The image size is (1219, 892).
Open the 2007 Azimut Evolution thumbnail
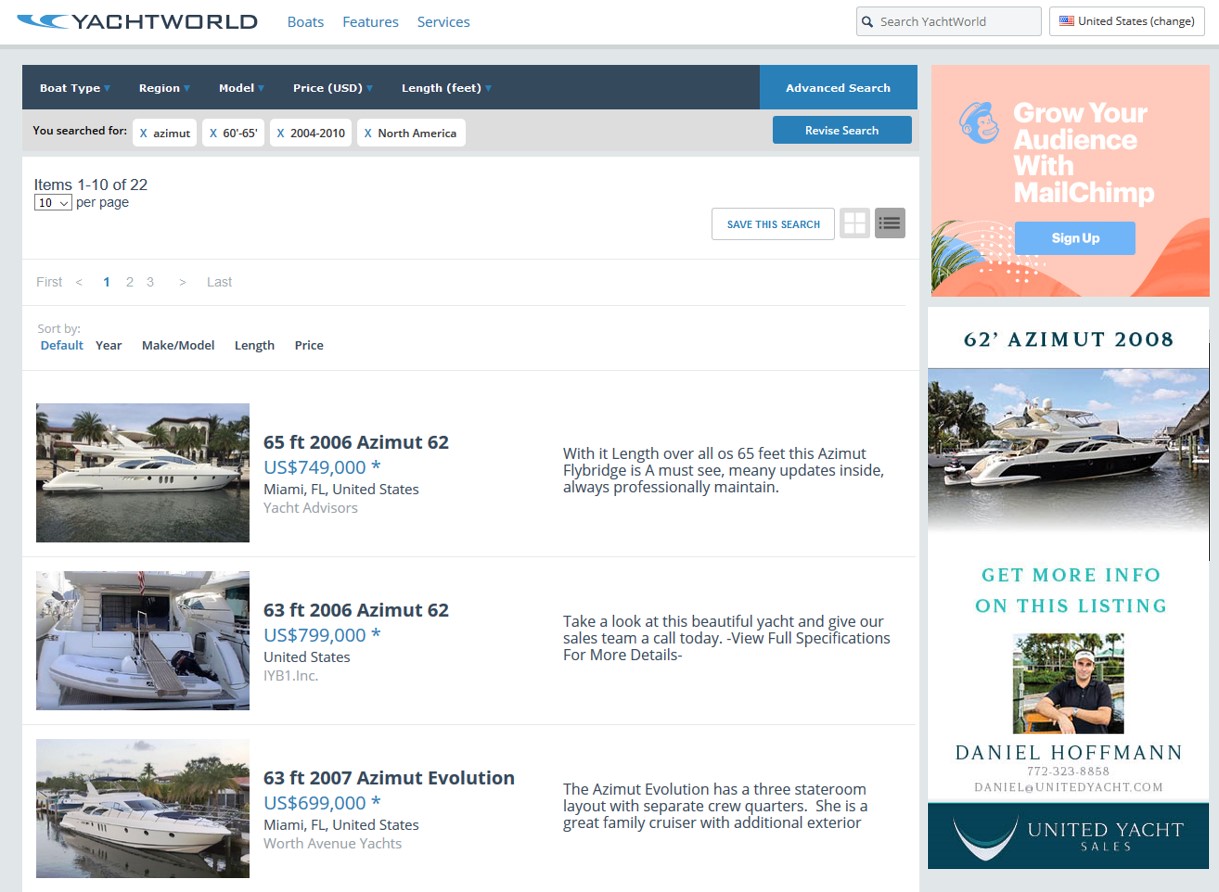point(143,808)
